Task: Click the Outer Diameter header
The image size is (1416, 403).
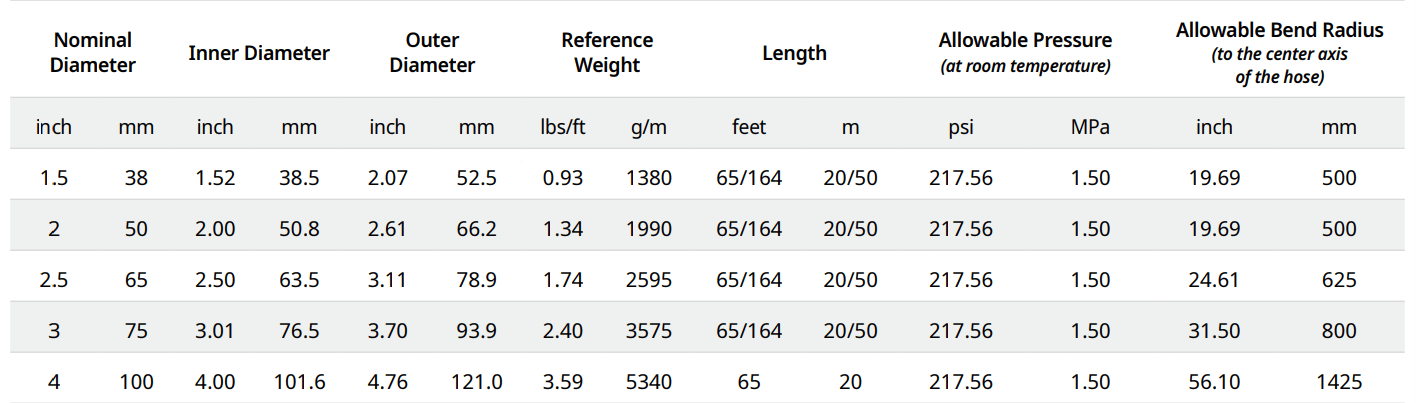Action: (x=432, y=53)
